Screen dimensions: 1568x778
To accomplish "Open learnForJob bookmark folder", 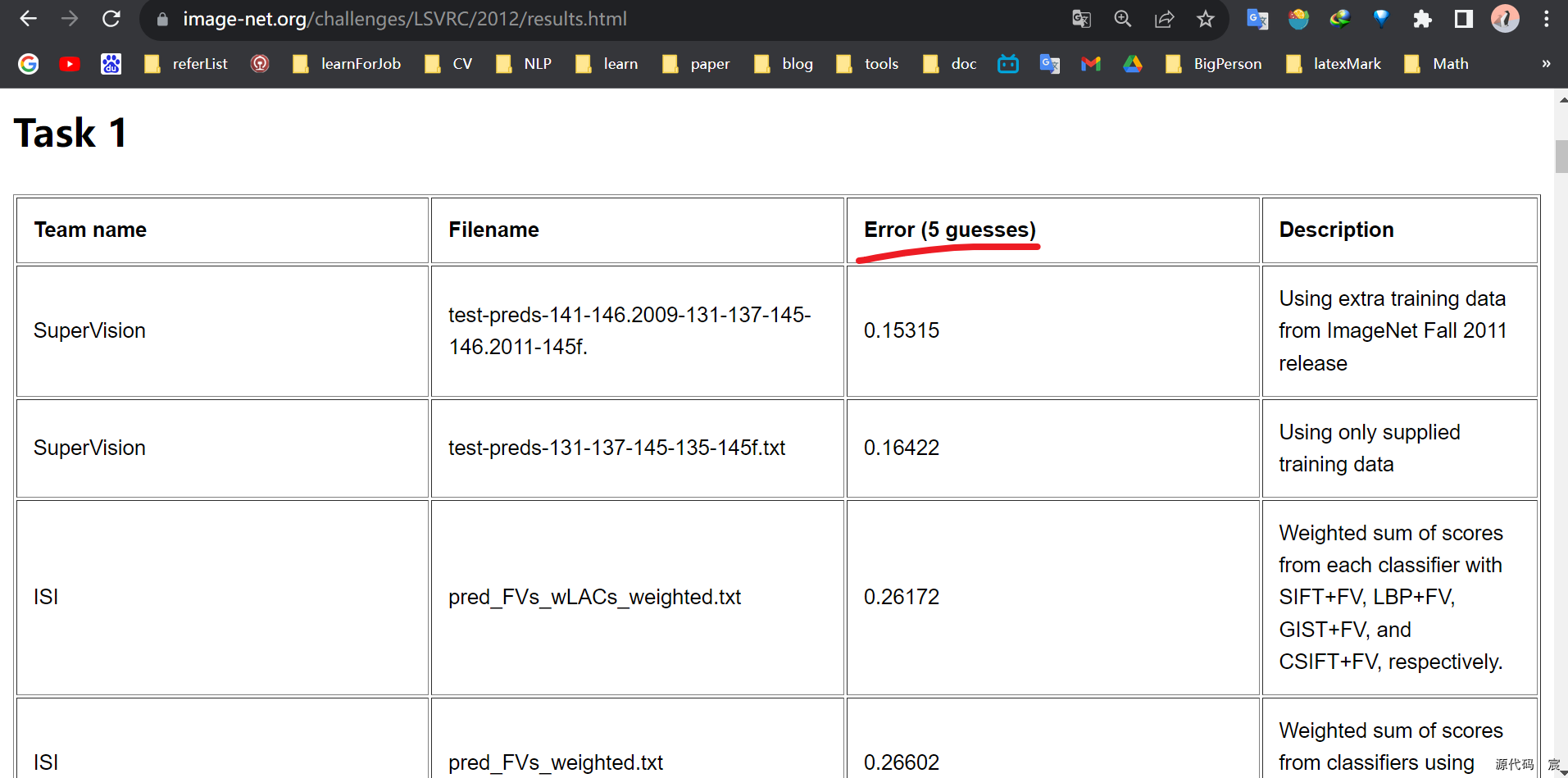I will pyautogui.click(x=347, y=64).
